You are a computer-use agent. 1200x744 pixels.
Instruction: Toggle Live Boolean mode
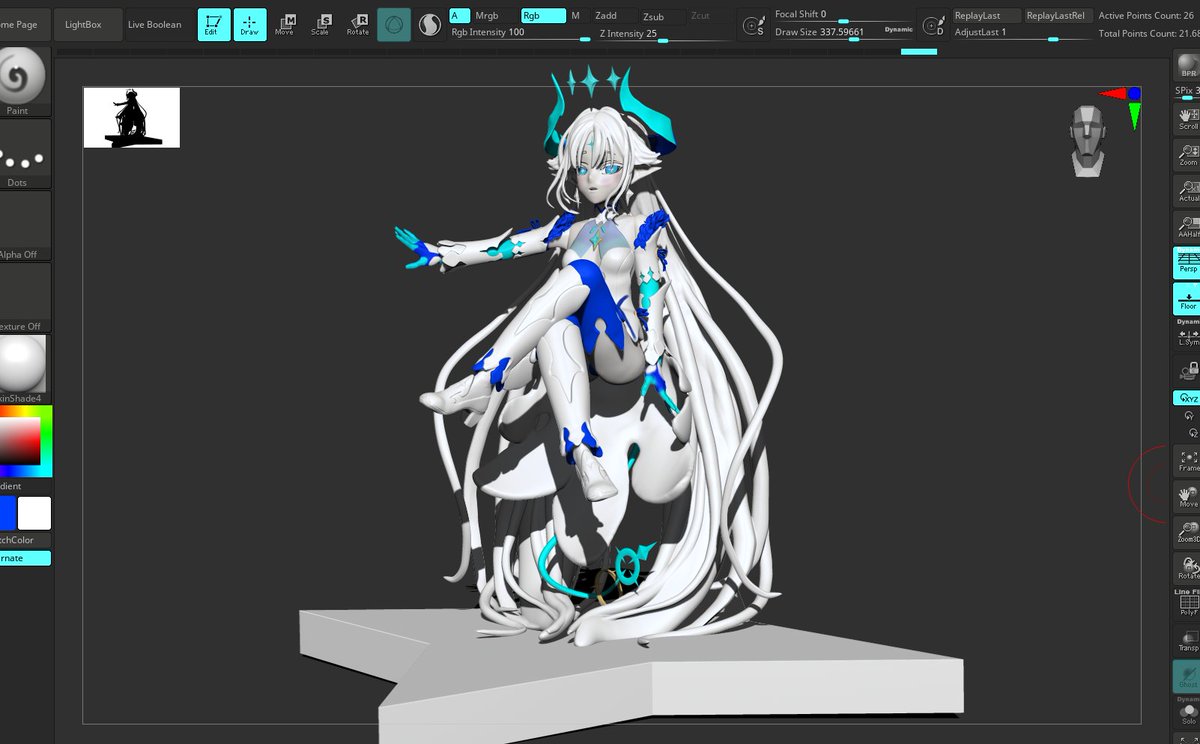coord(155,24)
